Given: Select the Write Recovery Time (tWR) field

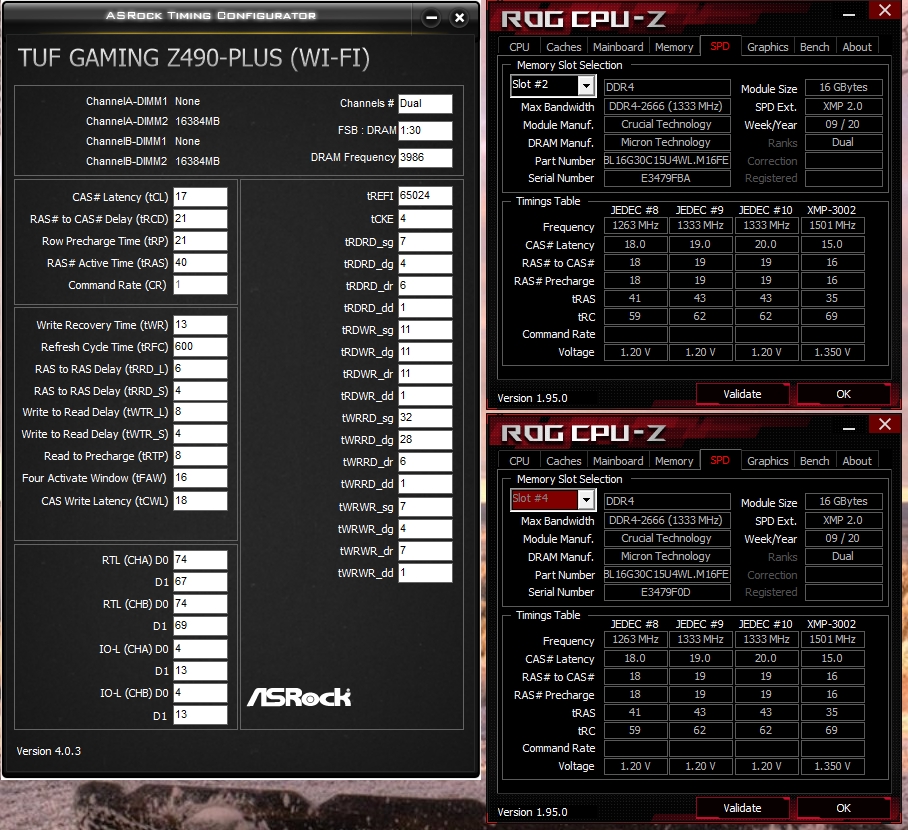Looking at the screenshot, I should (200, 325).
